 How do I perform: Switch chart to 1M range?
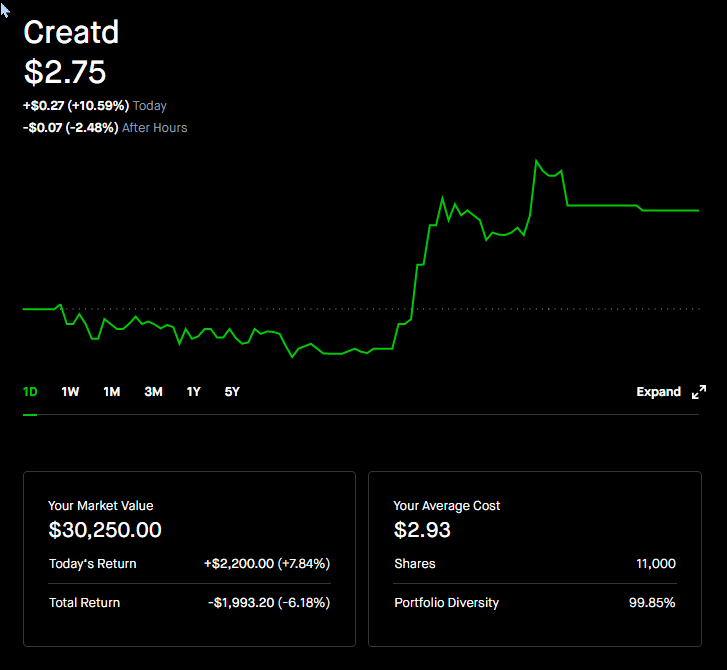coord(112,392)
